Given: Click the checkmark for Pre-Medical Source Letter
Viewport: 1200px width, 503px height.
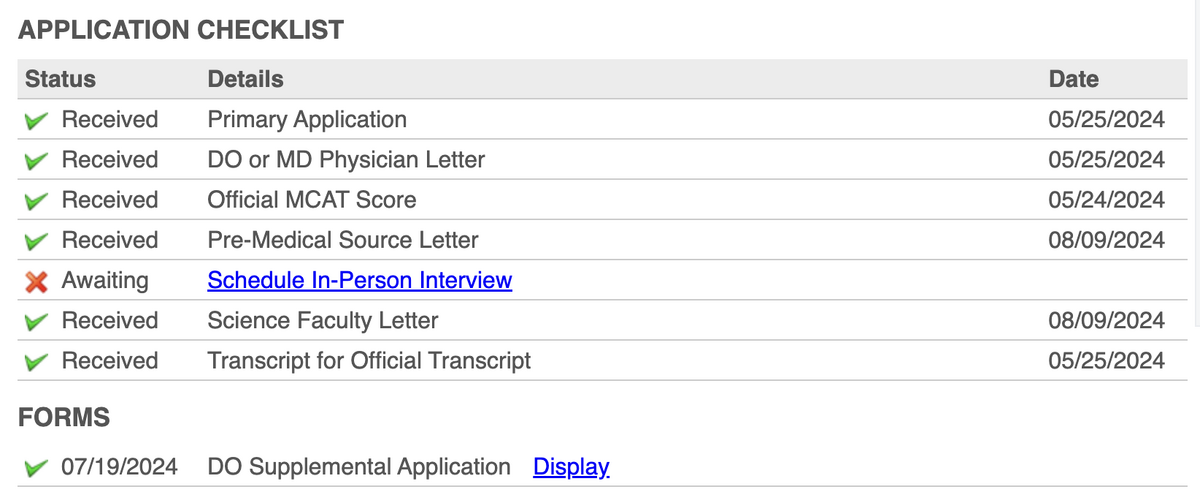Looking at the screenshot, I should (37, 241).
